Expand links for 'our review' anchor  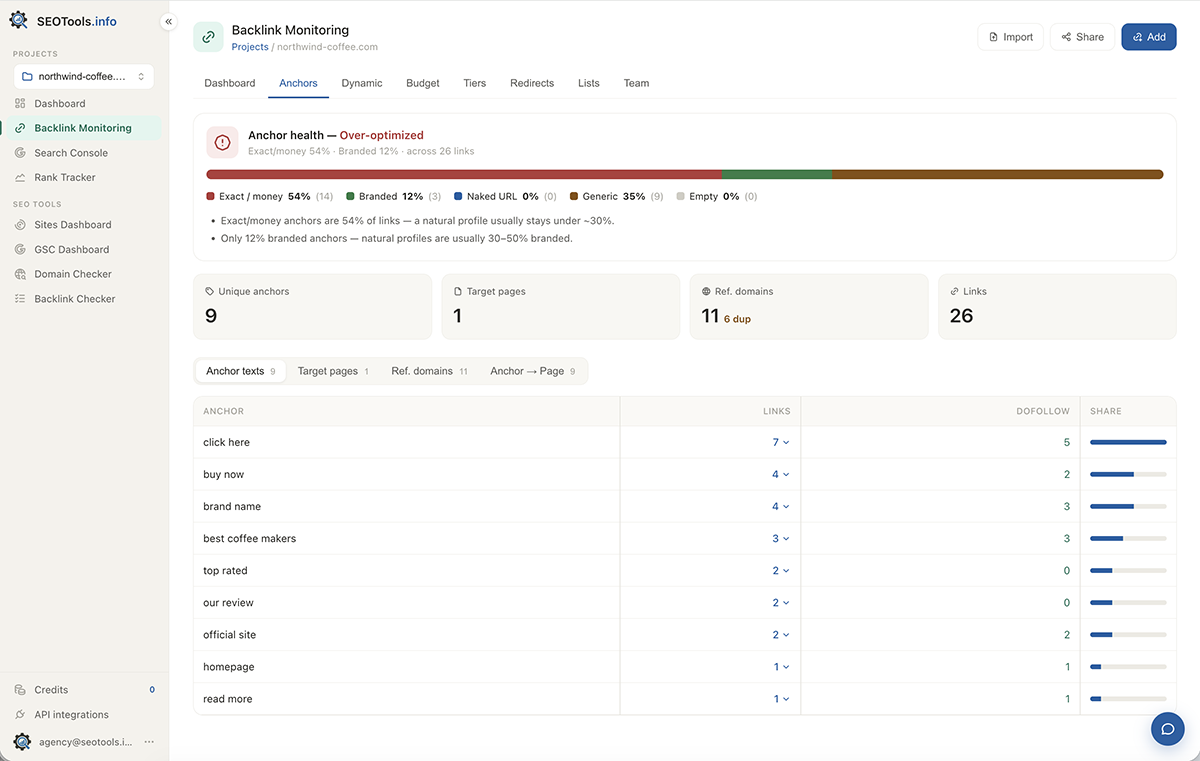coord(781,602)
